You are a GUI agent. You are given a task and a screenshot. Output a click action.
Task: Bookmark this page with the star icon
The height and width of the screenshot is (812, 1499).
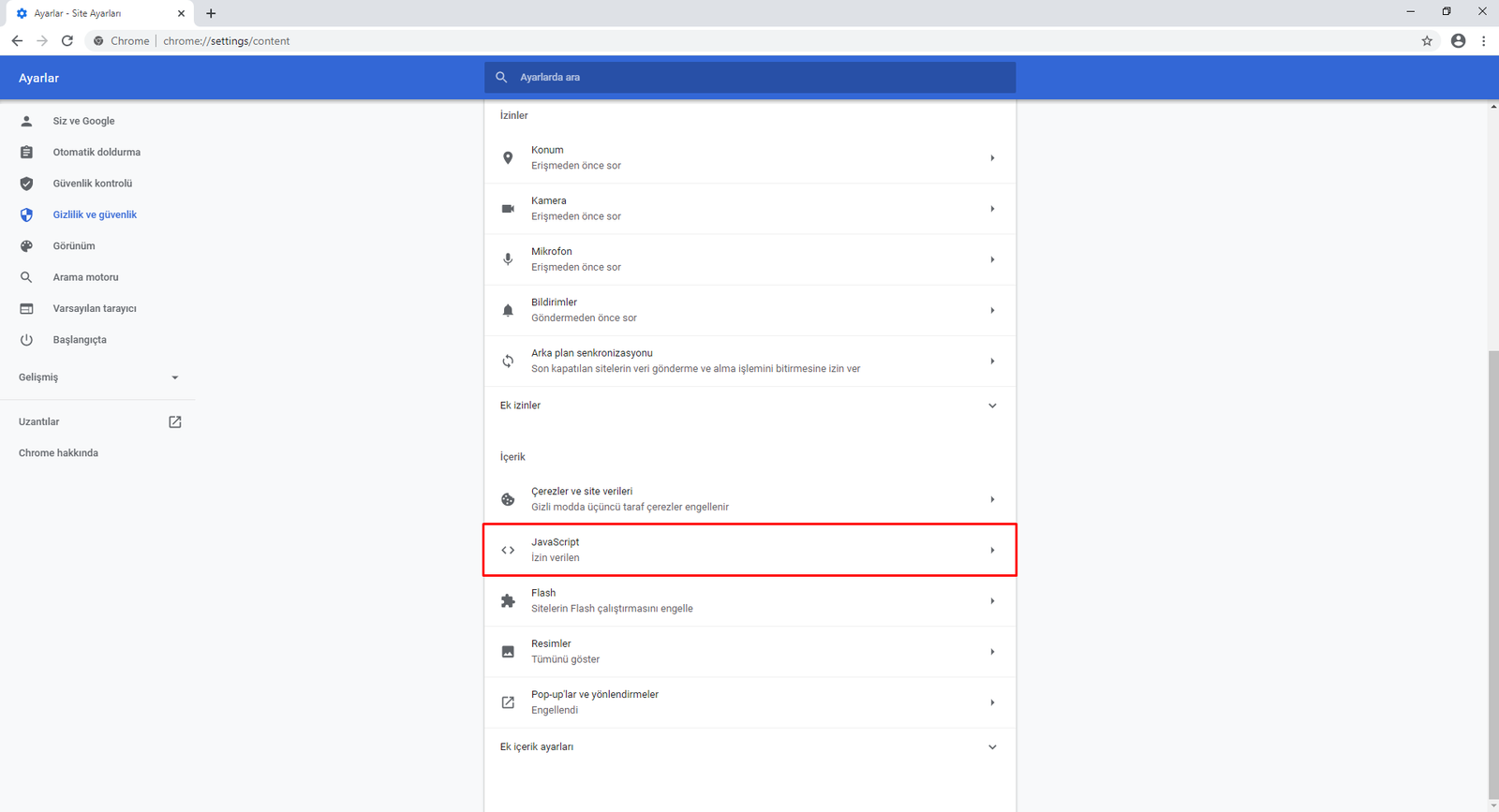pos(1427,41)
